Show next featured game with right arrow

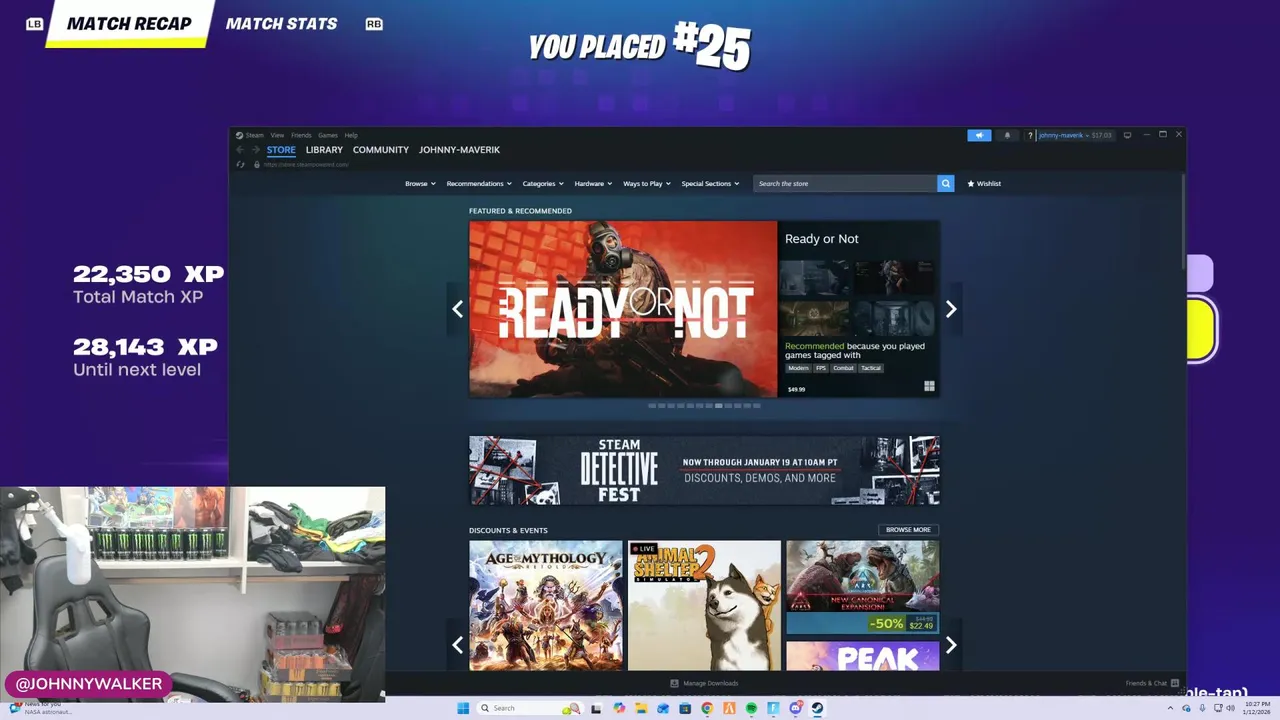click(951, 309)
